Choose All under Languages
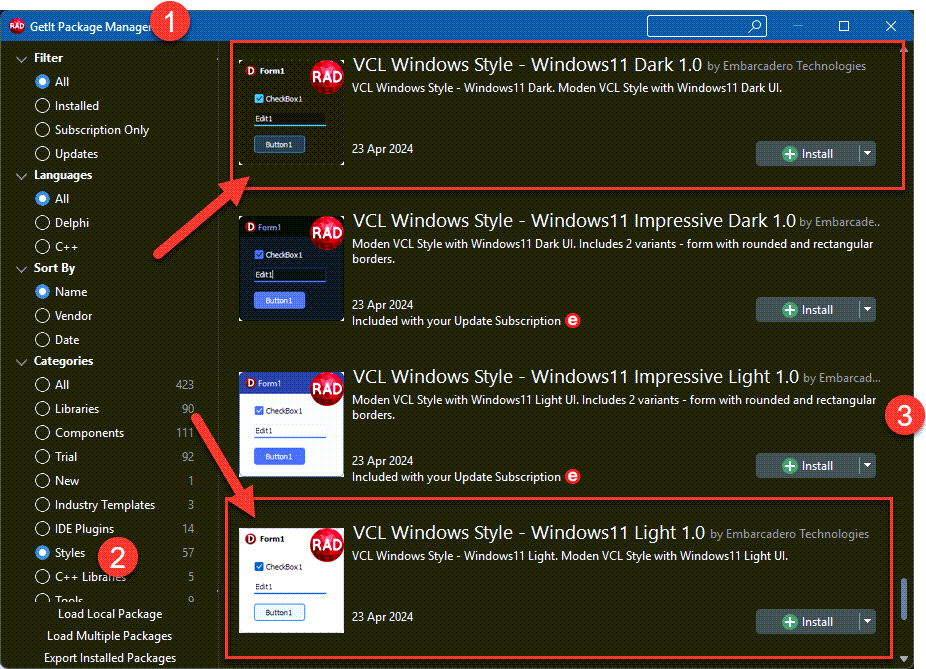926x669 pixels. pyautogui.click(x=42, y=198)
